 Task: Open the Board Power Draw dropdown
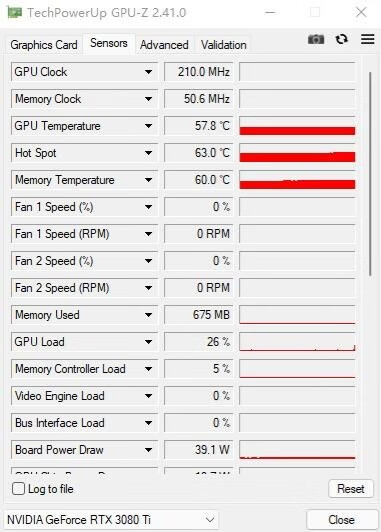(148, 450)
